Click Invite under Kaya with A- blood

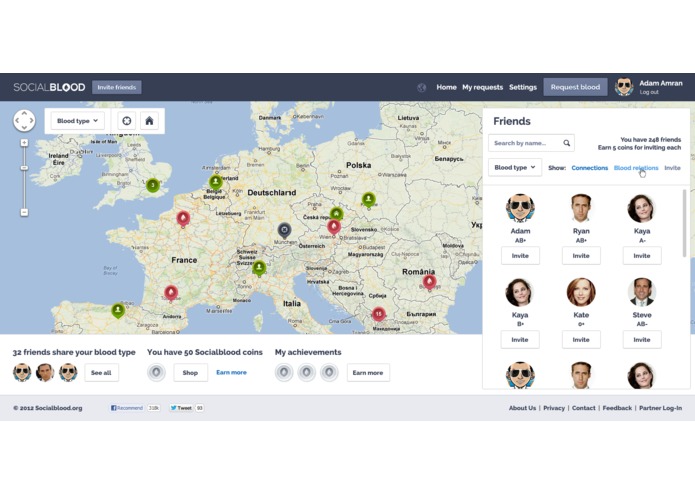point(641,256)
